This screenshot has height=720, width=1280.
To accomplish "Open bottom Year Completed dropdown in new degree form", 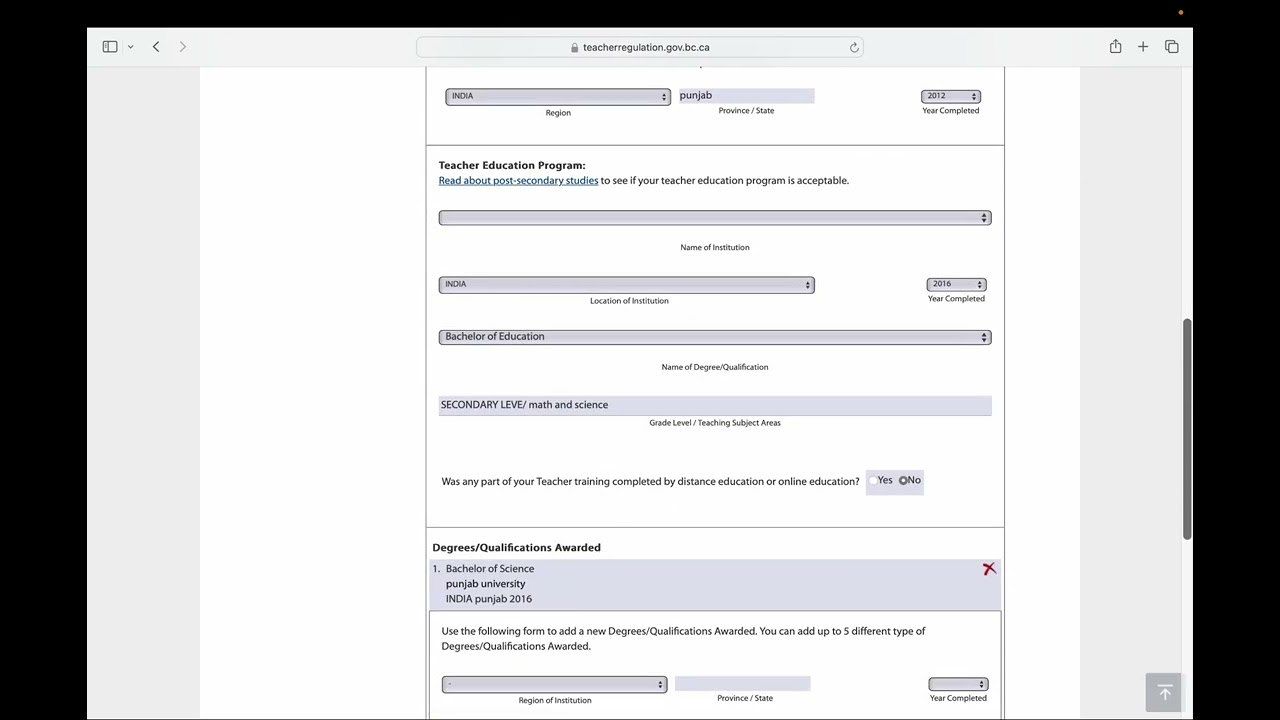I will (x=958, y=684).
